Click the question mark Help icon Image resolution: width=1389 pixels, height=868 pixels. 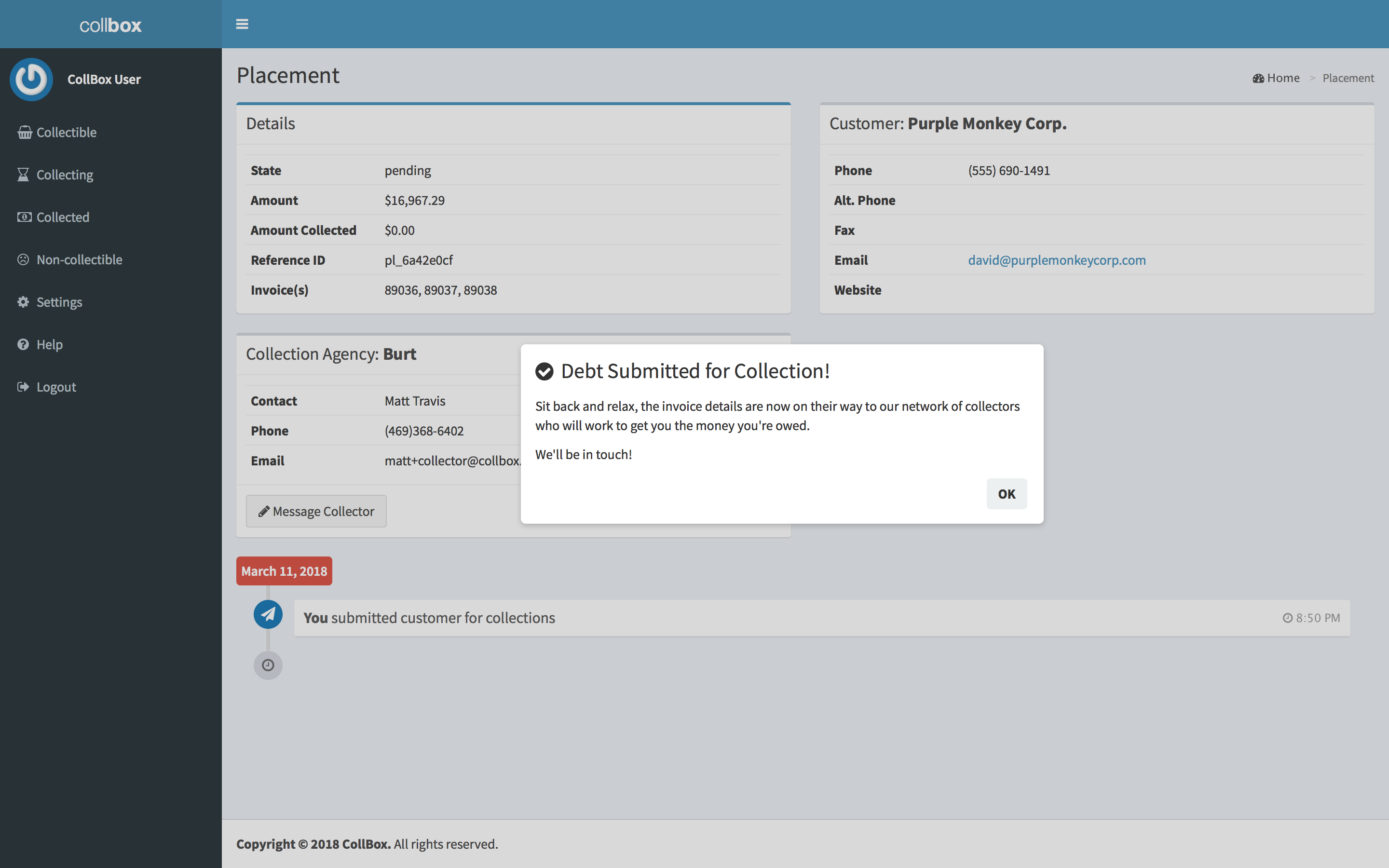coord(23,344)
